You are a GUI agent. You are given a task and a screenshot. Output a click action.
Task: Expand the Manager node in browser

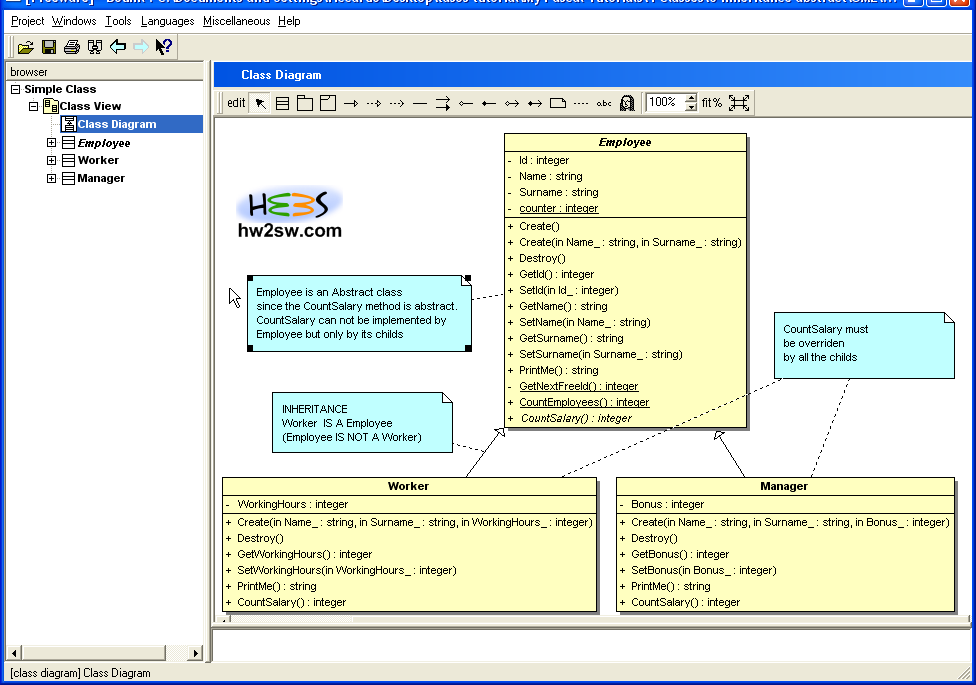52,178
